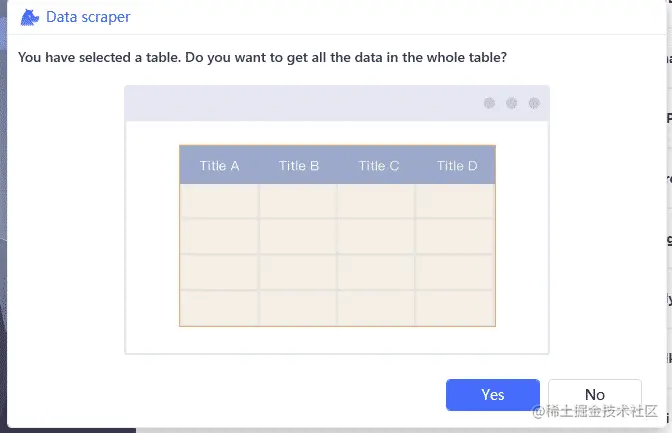This screenshot has height=433, width=672.
Task: Select the Title A column header
Action: point(219,166)
